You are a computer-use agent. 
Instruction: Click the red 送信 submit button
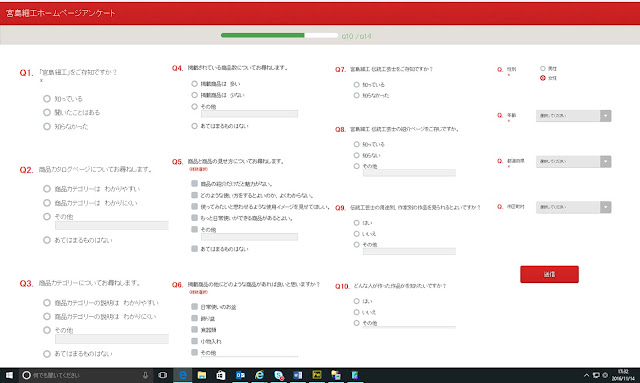549,274
